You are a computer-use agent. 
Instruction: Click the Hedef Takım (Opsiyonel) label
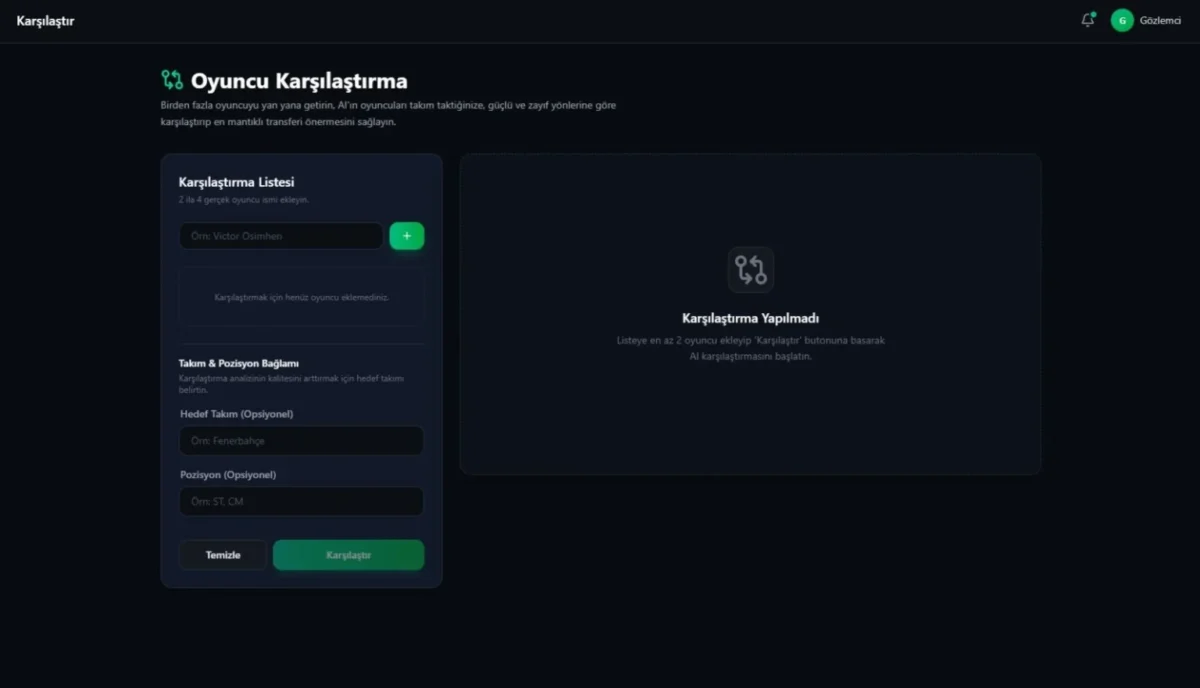pos(237,414)
